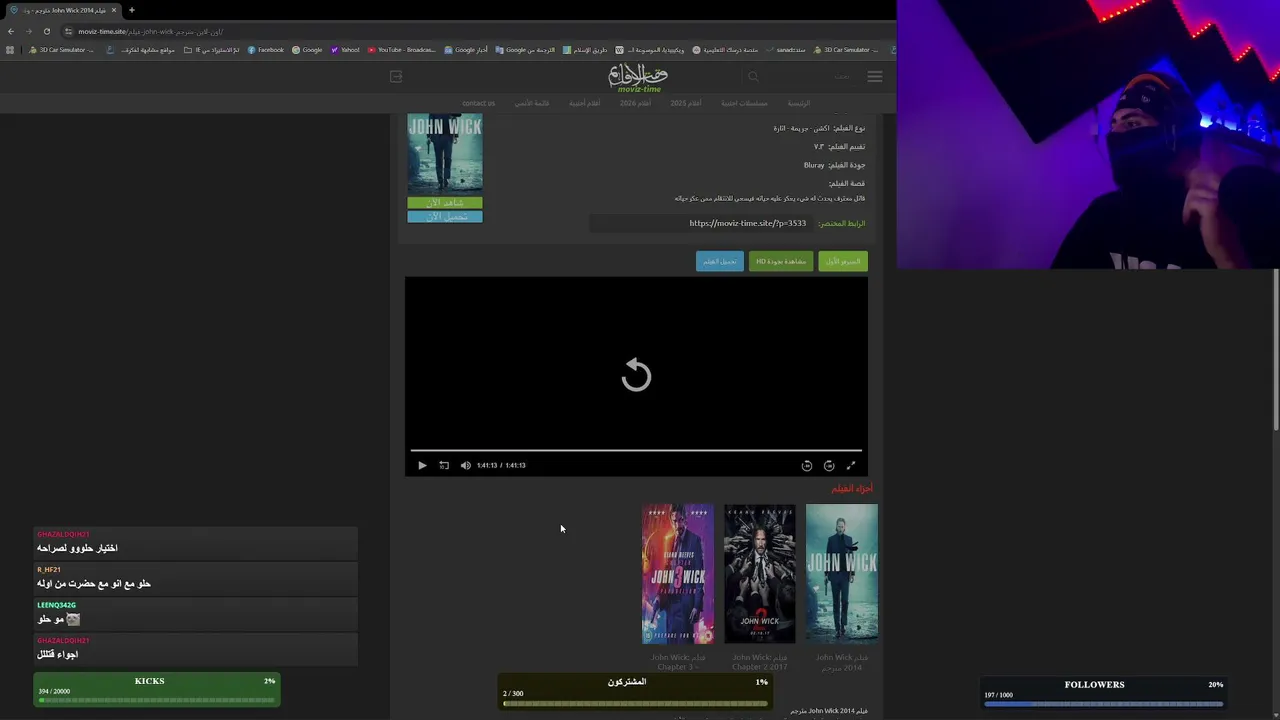The image size is (1280, 720).
Task: Open the Yahoo! bookmark
Action: (345, 50)
